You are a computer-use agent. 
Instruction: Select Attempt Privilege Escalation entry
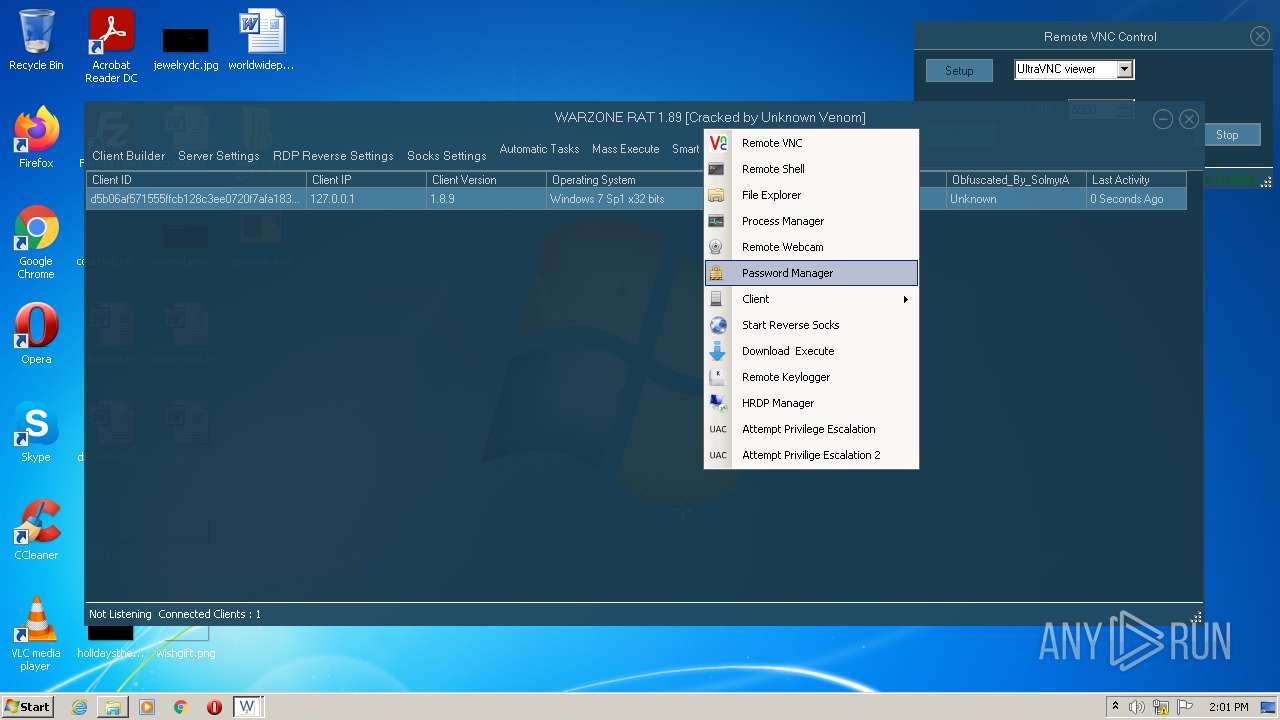coord(811,429)
